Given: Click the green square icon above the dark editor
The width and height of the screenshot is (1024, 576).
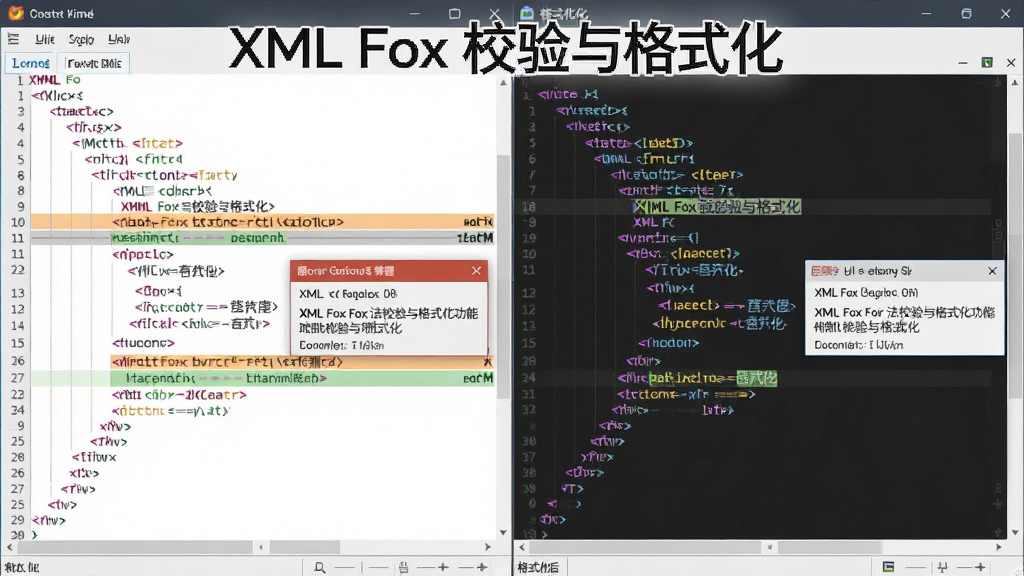Looking at the screenshot, I should tap(987, 63).
